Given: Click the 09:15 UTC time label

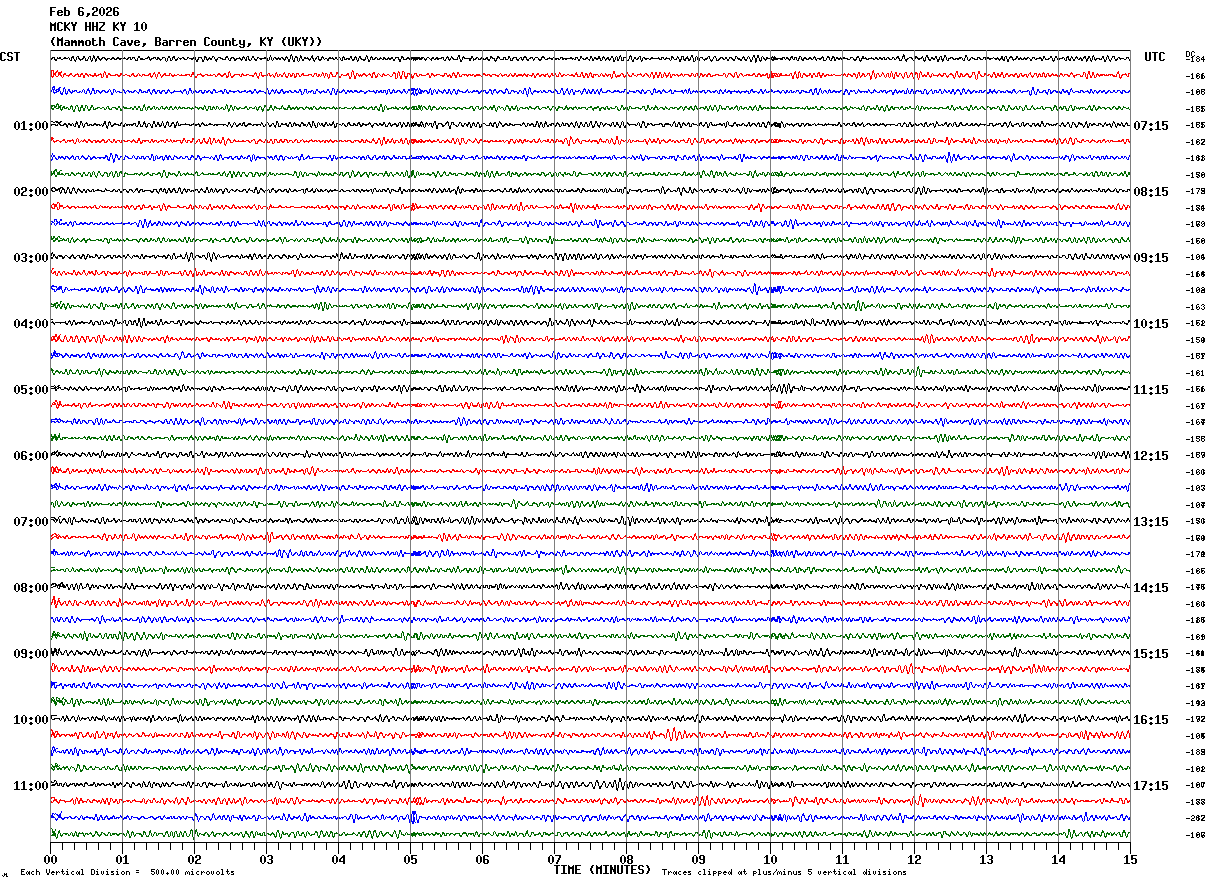Looking at the screenshot, I should [1151, 258].
